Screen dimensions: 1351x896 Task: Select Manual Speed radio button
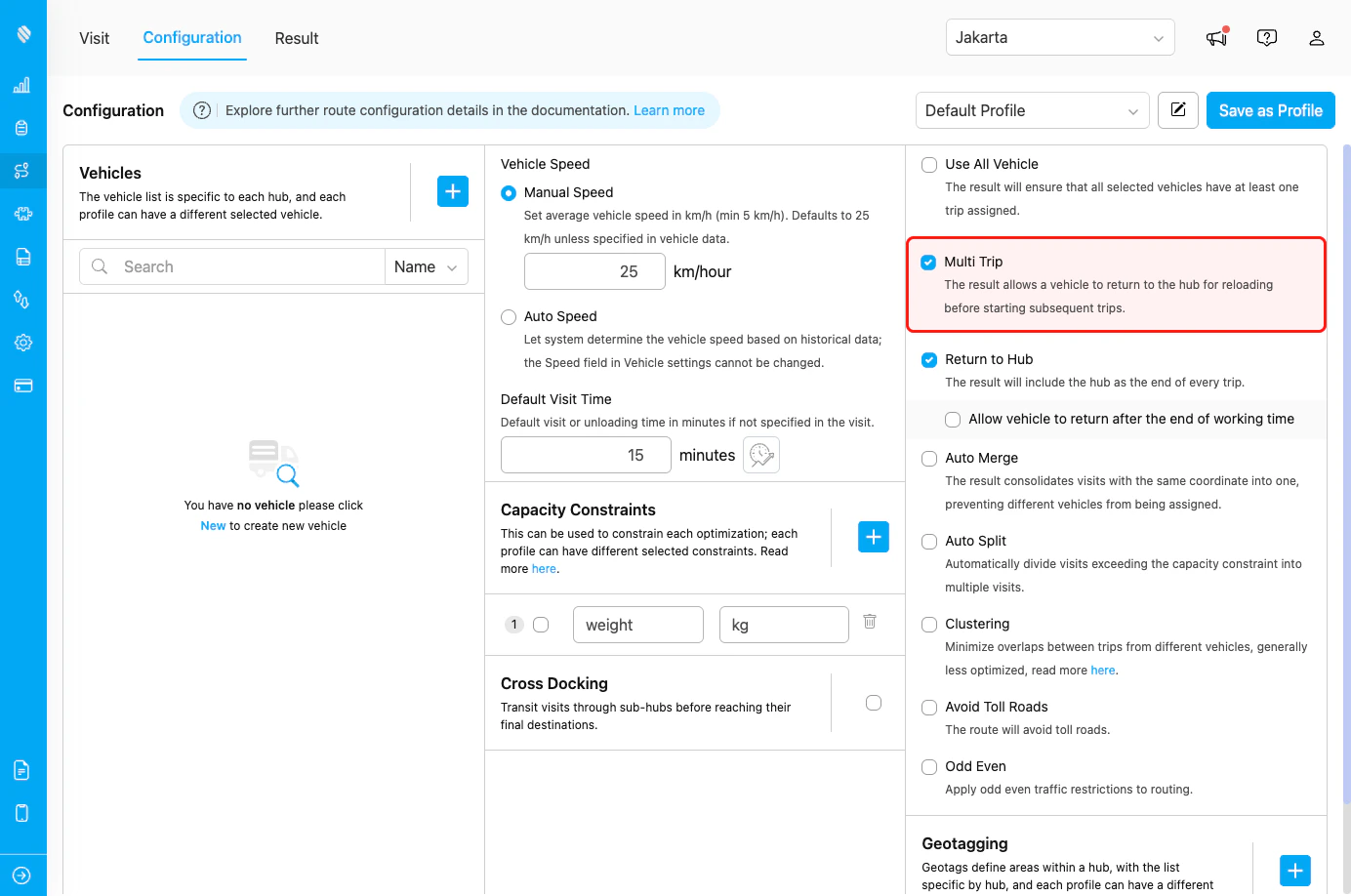coord(509,193)
